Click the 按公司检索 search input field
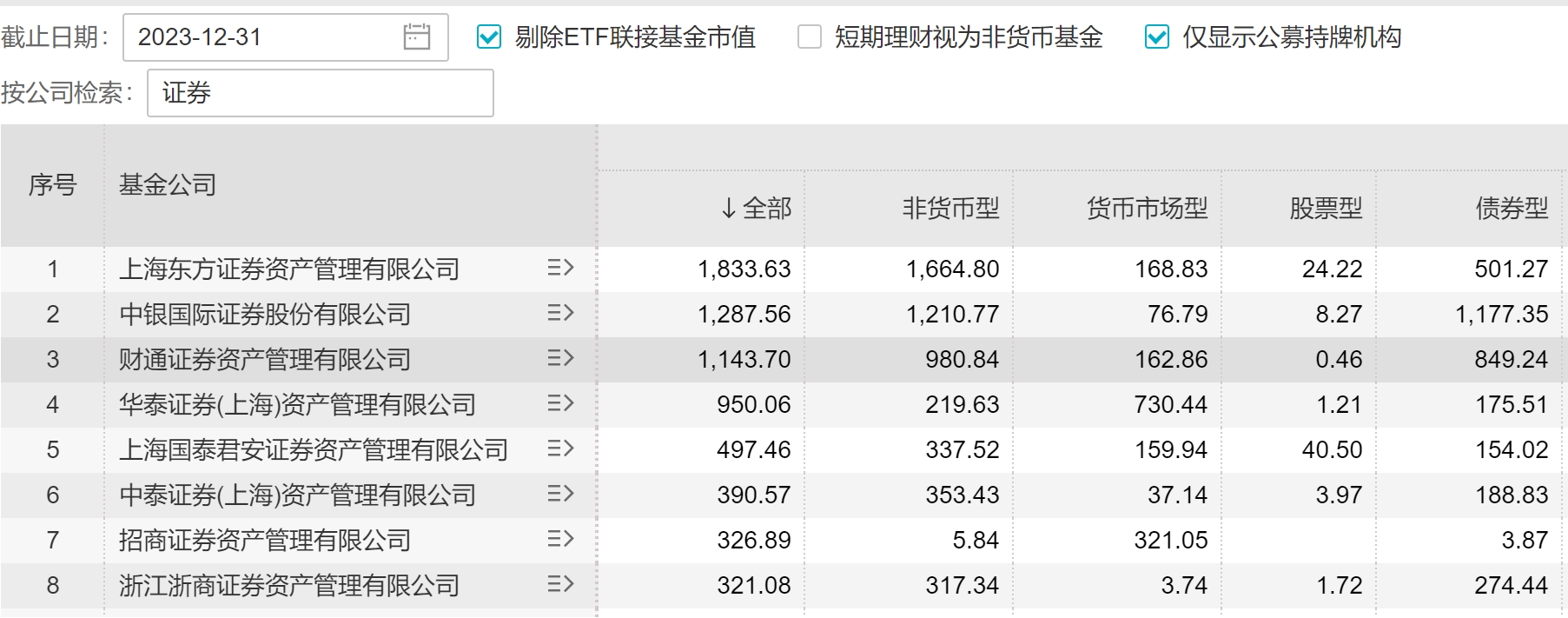Screen dimensions: 1568x618 [x=321, y=93]
